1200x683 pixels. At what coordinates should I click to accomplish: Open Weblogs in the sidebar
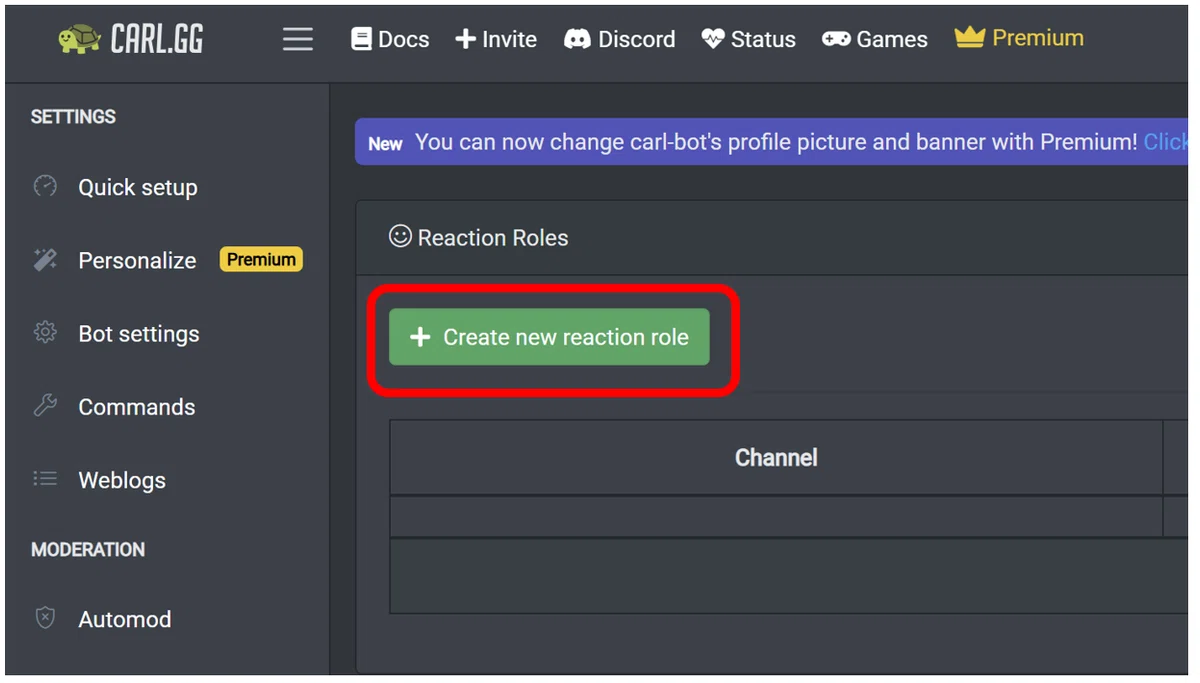point(122,480)
